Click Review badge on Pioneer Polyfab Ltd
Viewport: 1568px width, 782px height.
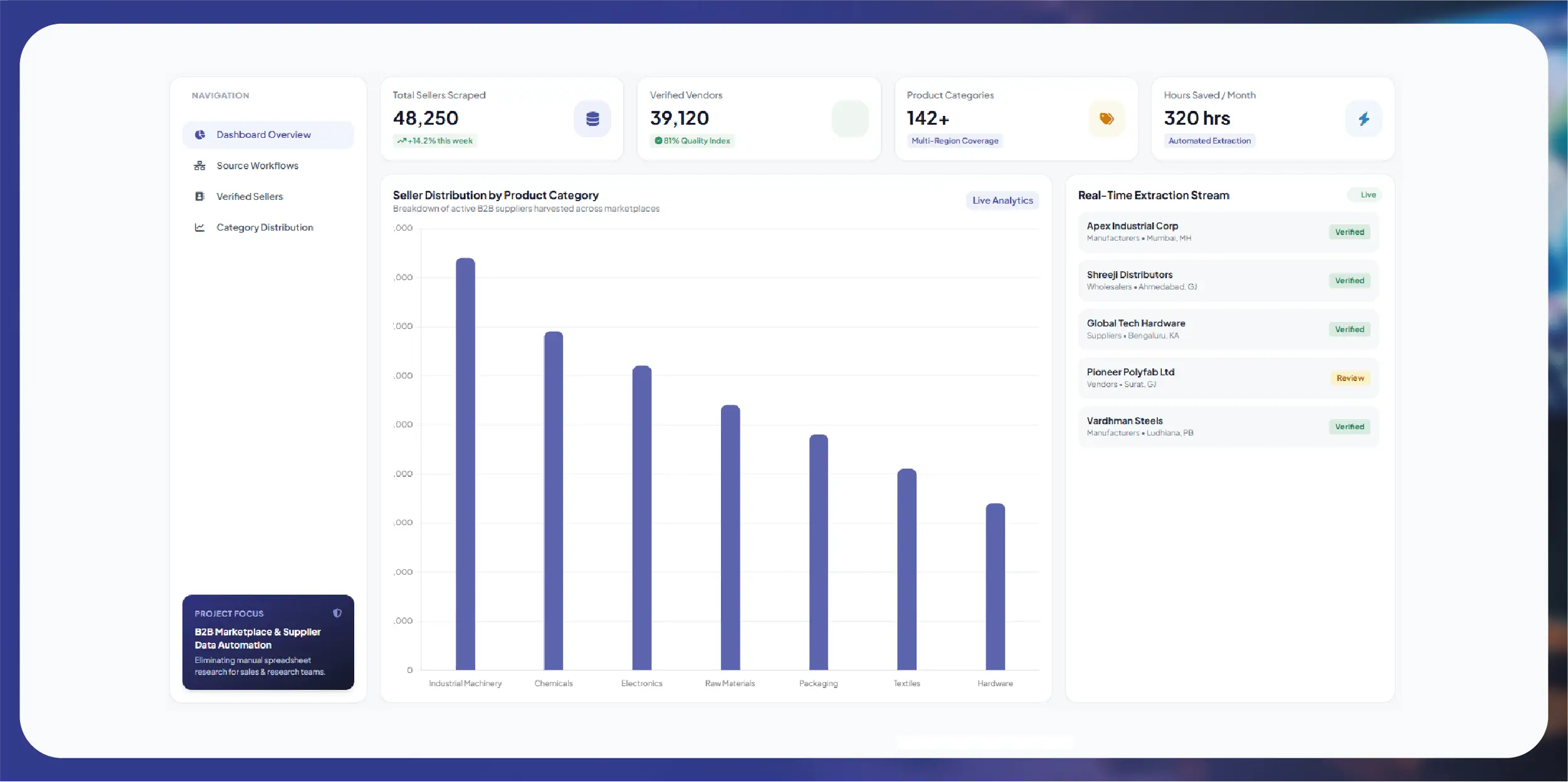[x=1350, y=378]
